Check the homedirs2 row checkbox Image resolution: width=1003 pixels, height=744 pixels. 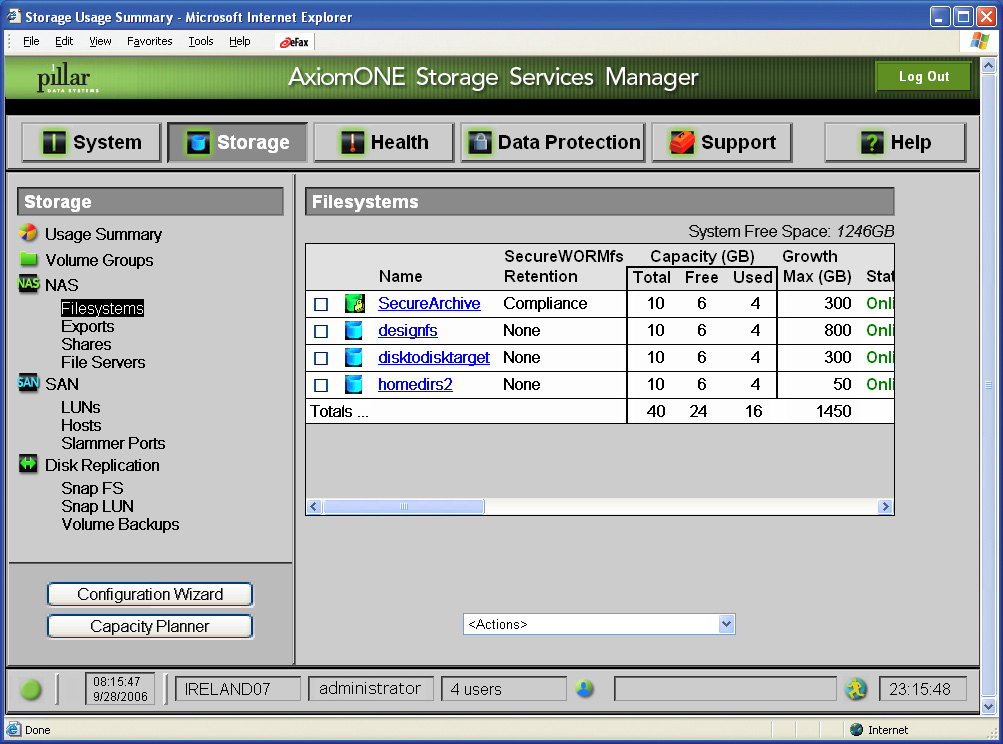(321, 385)
